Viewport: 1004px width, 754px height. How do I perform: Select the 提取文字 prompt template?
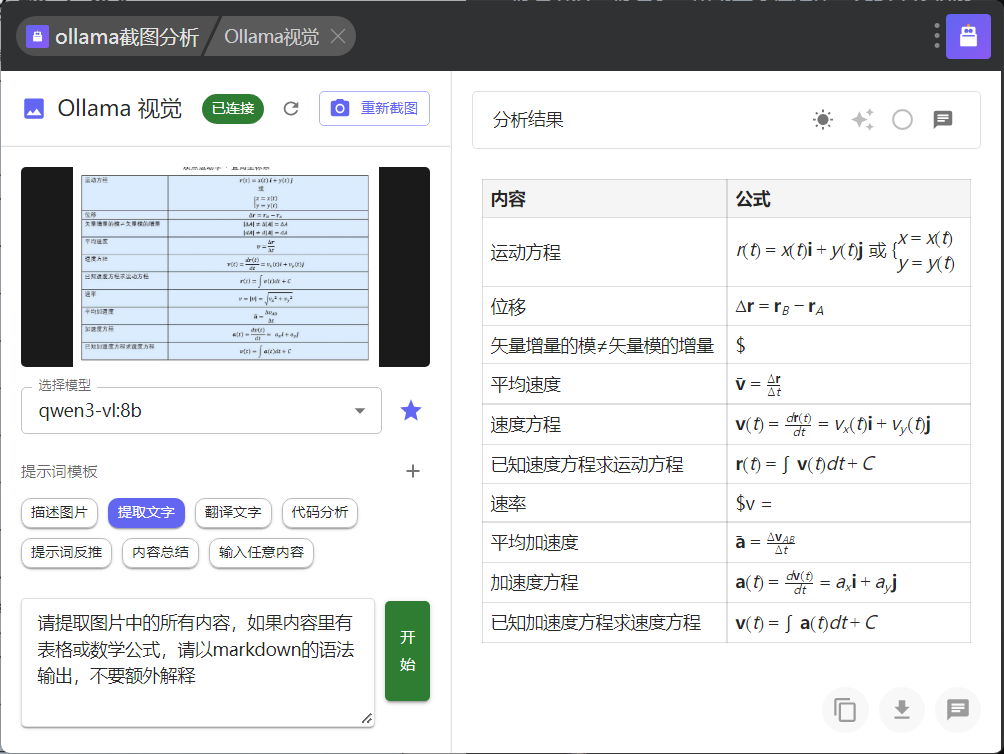coord(146,513)
